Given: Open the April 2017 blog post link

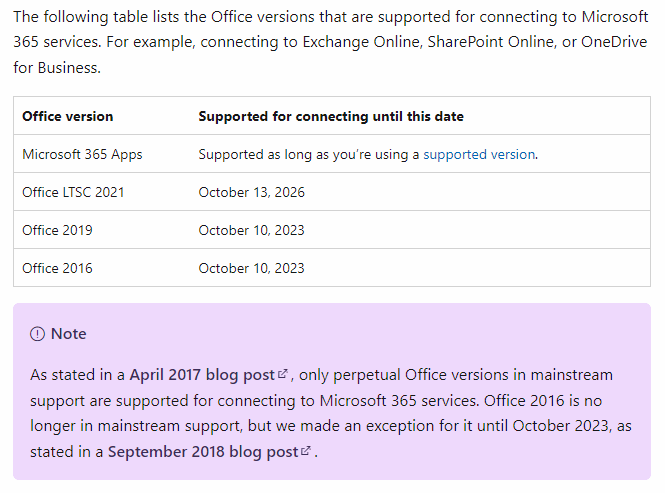Looking at the screenshot, I should (202, 375).
